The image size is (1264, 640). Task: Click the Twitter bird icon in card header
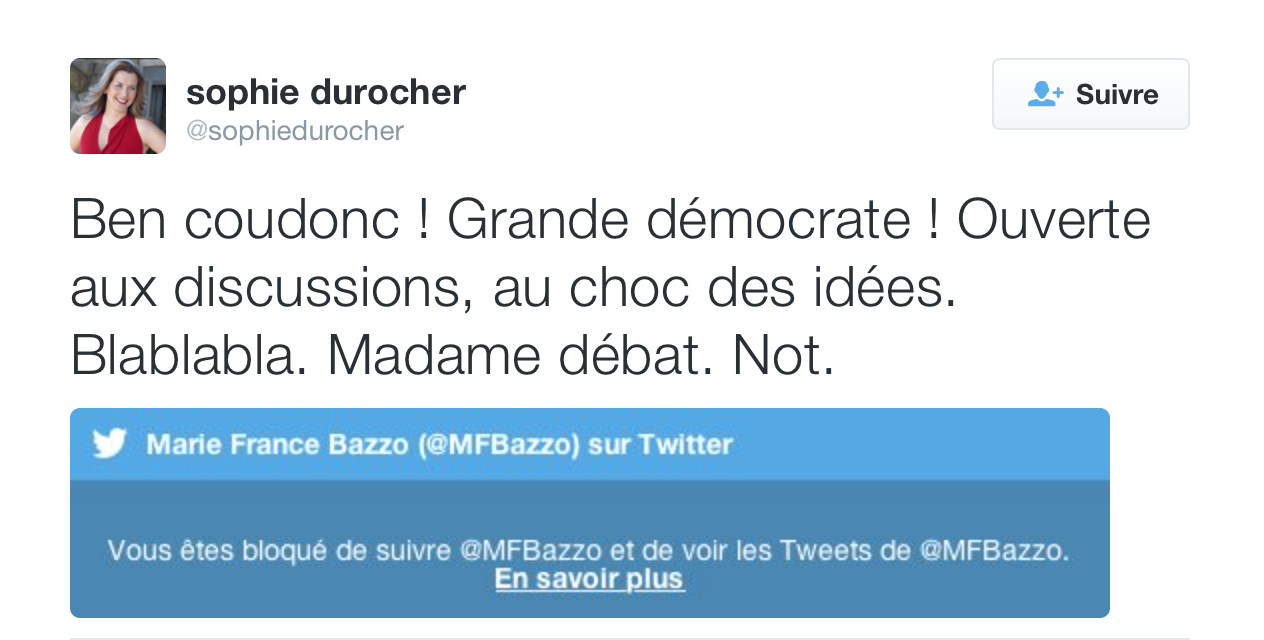[109, 443]
